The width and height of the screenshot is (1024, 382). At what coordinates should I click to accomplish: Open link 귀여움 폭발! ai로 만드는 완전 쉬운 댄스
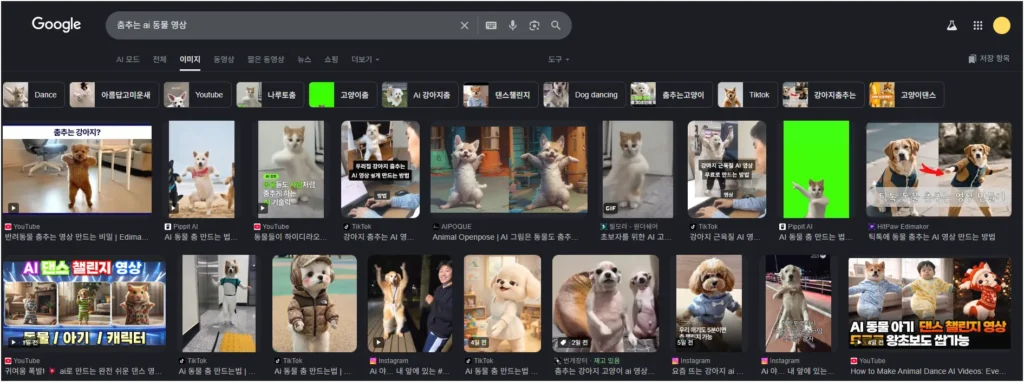[x=84, y=371]
